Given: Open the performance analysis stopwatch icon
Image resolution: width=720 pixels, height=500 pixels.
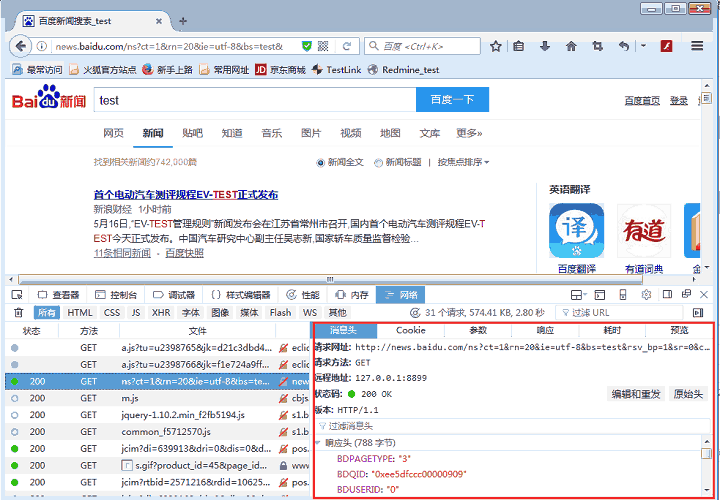Looking at the screenshot, I should [415, 313].
